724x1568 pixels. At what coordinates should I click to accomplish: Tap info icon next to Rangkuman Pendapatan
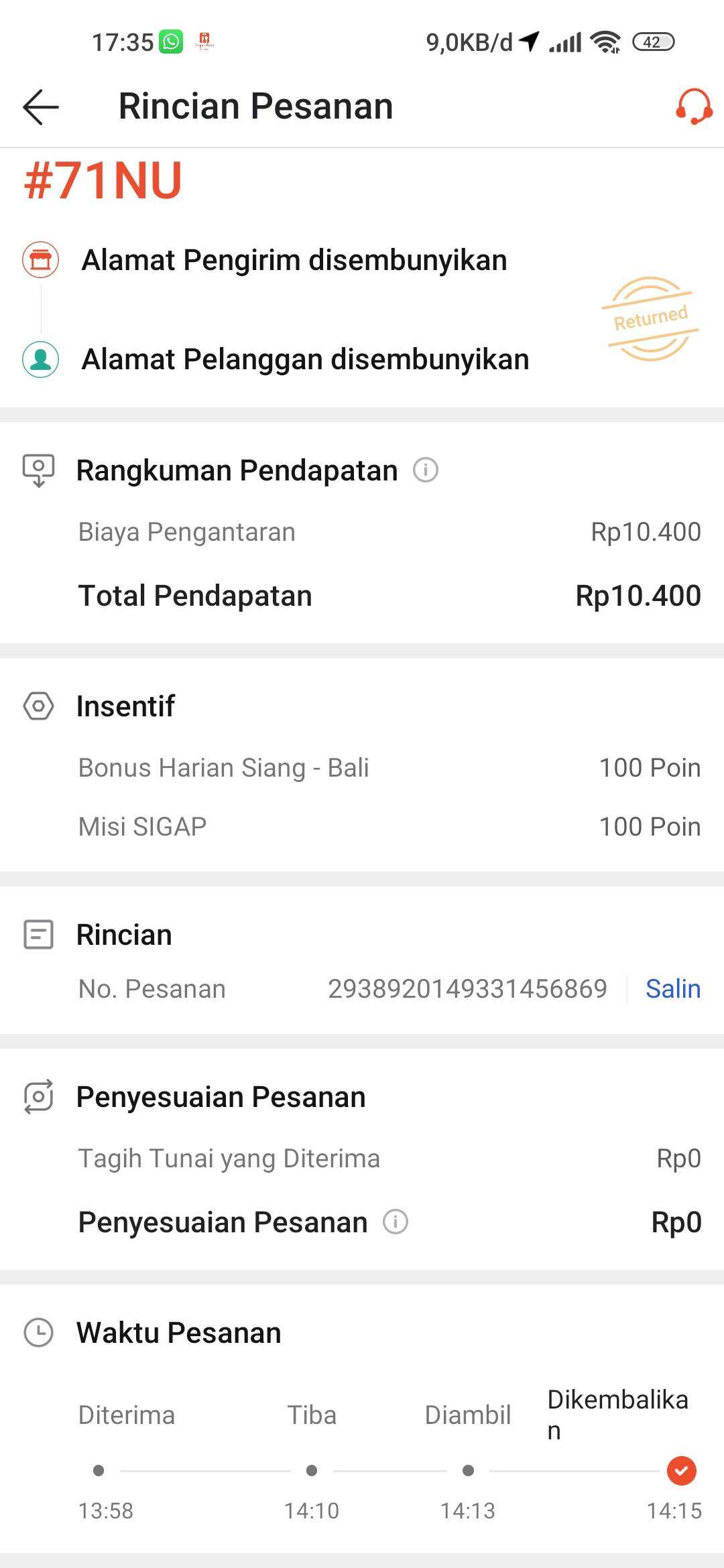pyautogui.click(x=426, y=470)
